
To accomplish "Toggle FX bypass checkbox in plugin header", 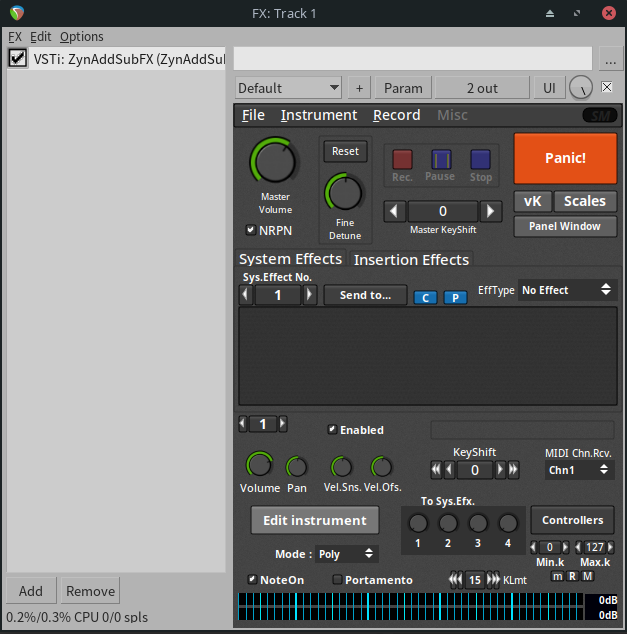I will (x=606, y=87).
